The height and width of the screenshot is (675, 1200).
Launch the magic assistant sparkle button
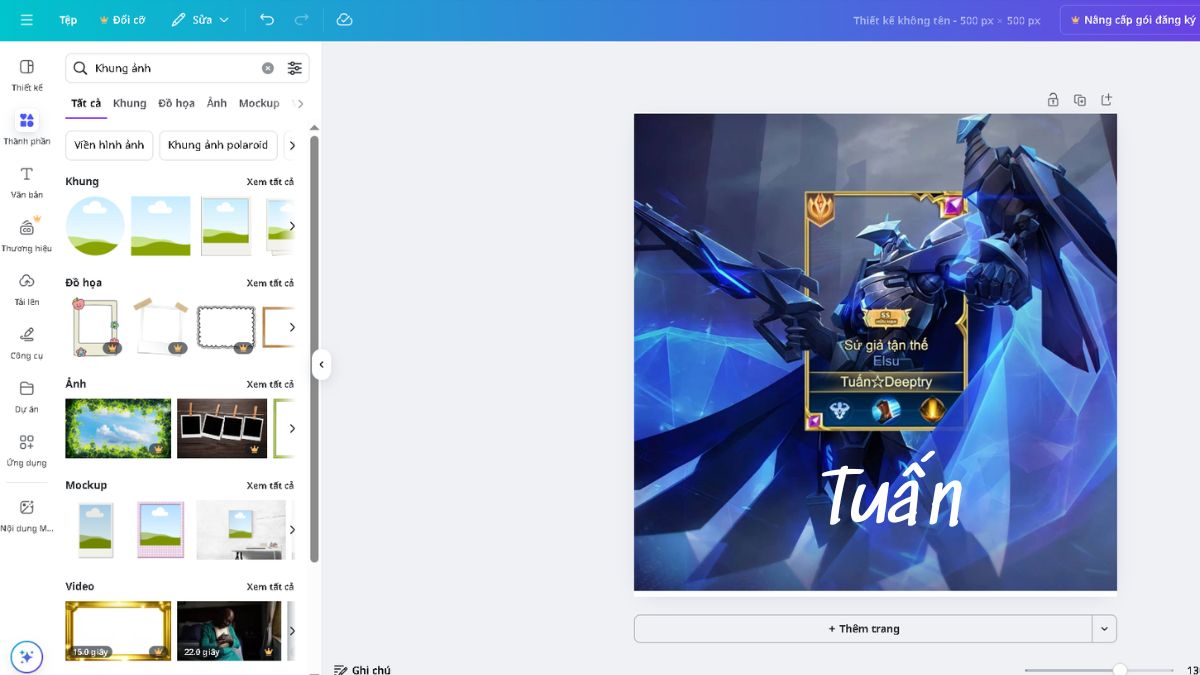point(27,657)
